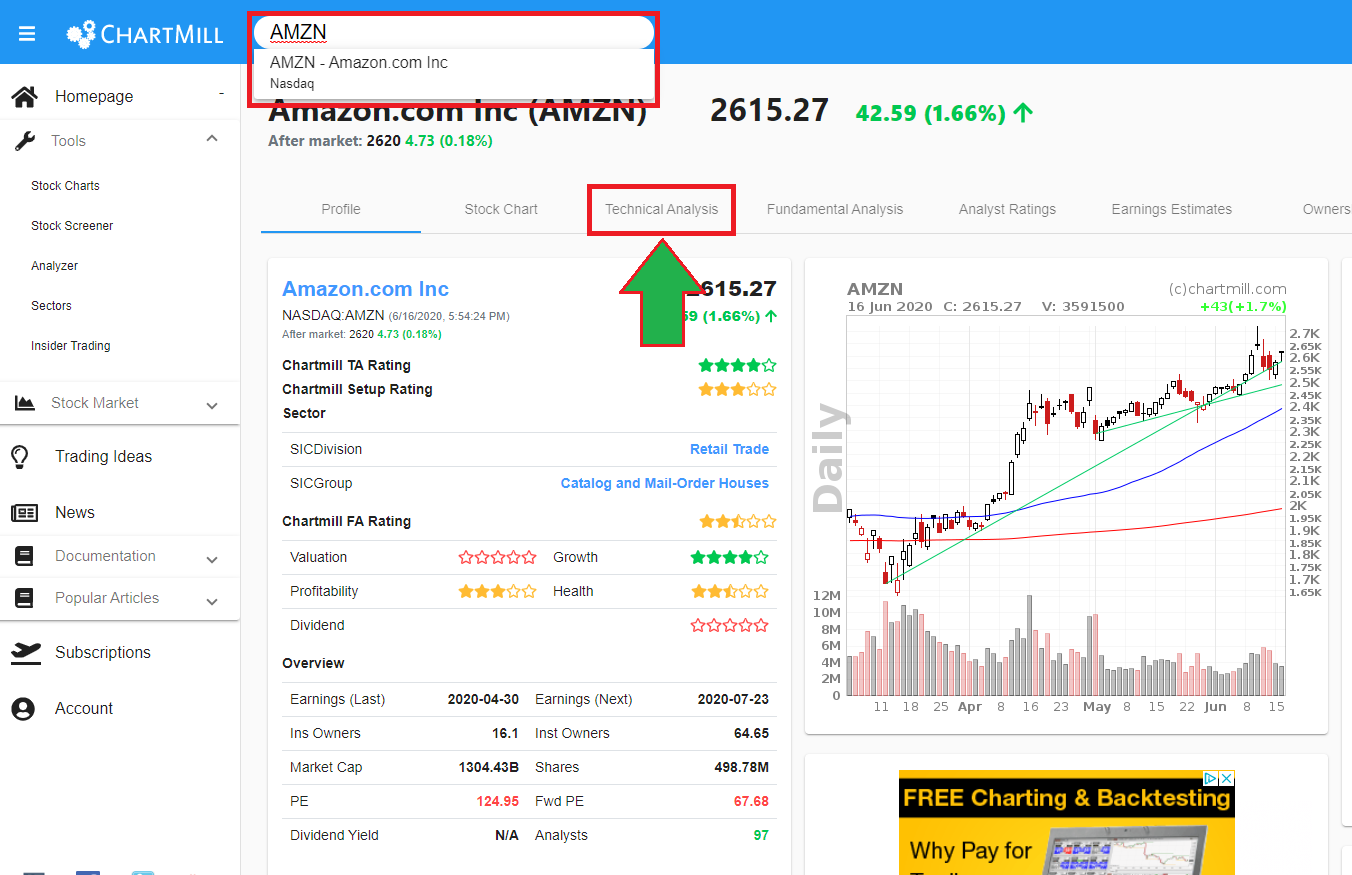Click the News newspaper icon

coord(24,513)
